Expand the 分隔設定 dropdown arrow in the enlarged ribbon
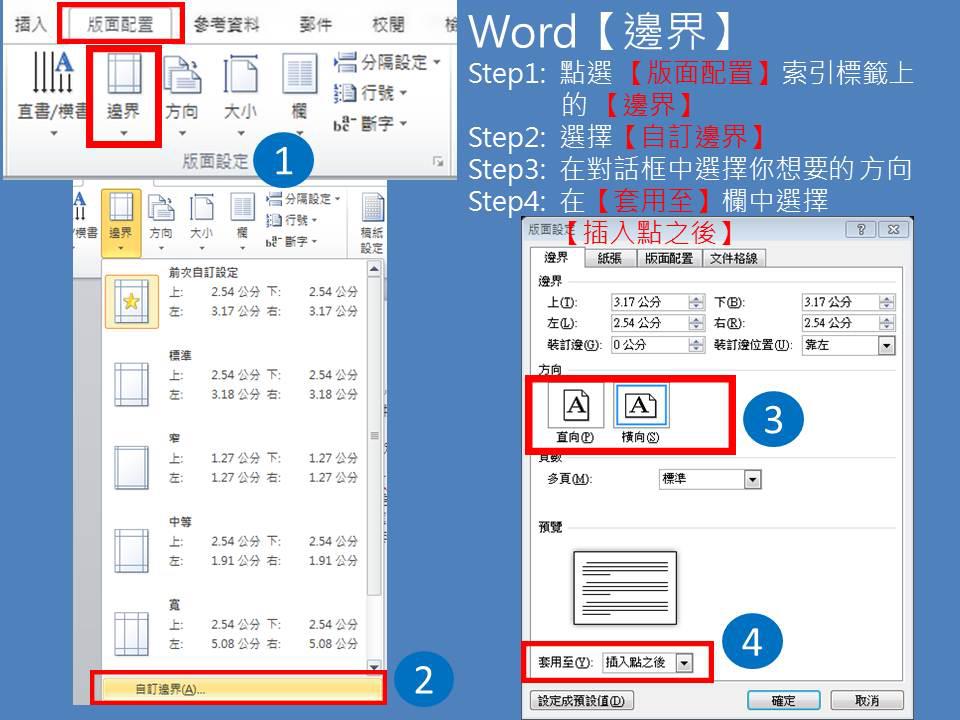This screenshot has height=720, width=960. click(437, 62)
